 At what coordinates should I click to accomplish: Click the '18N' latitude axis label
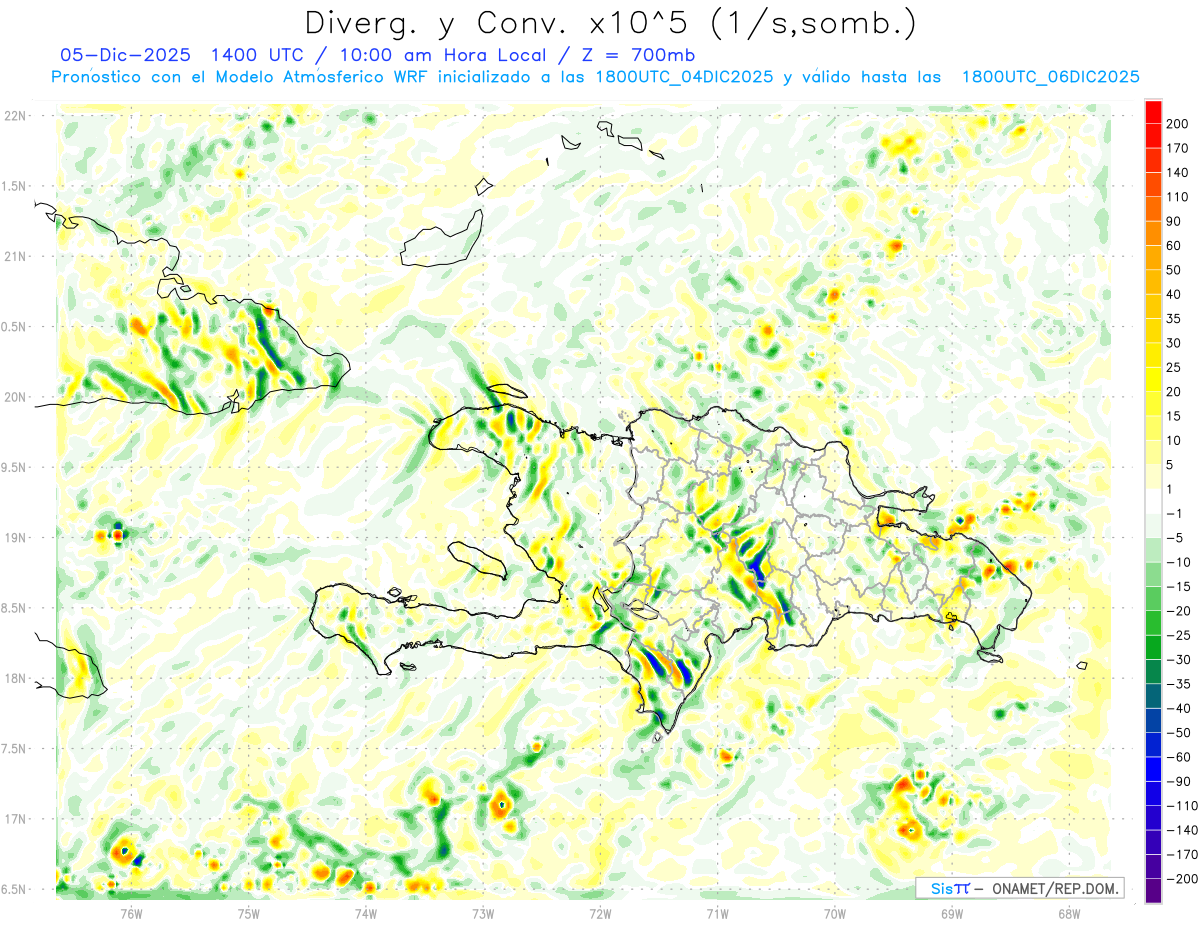click(15, 679)
